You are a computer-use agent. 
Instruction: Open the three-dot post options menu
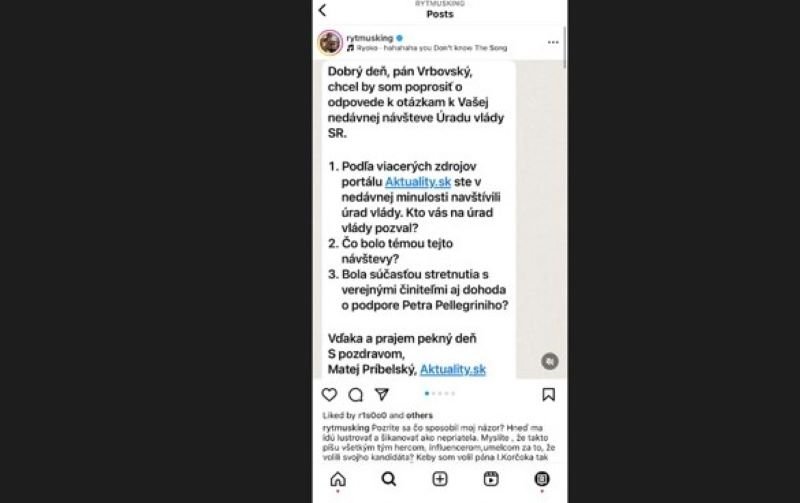coord(553,42)
